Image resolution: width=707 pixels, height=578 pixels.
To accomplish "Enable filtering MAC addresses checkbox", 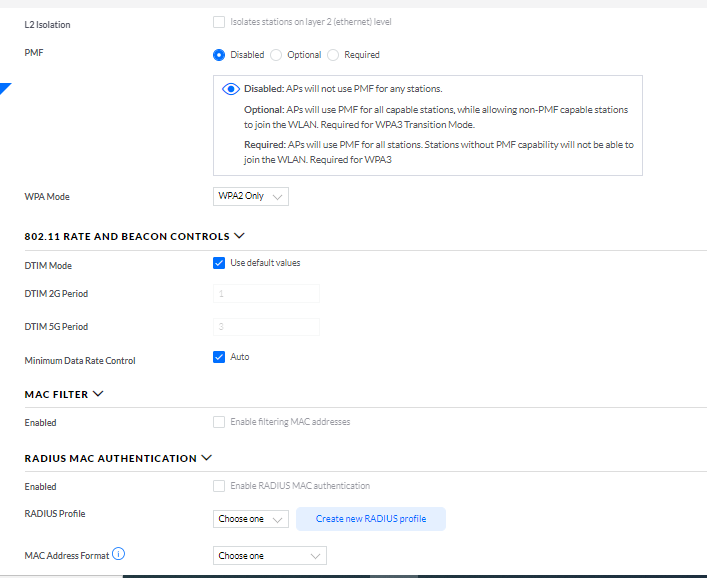I will (x=219, y=422).
